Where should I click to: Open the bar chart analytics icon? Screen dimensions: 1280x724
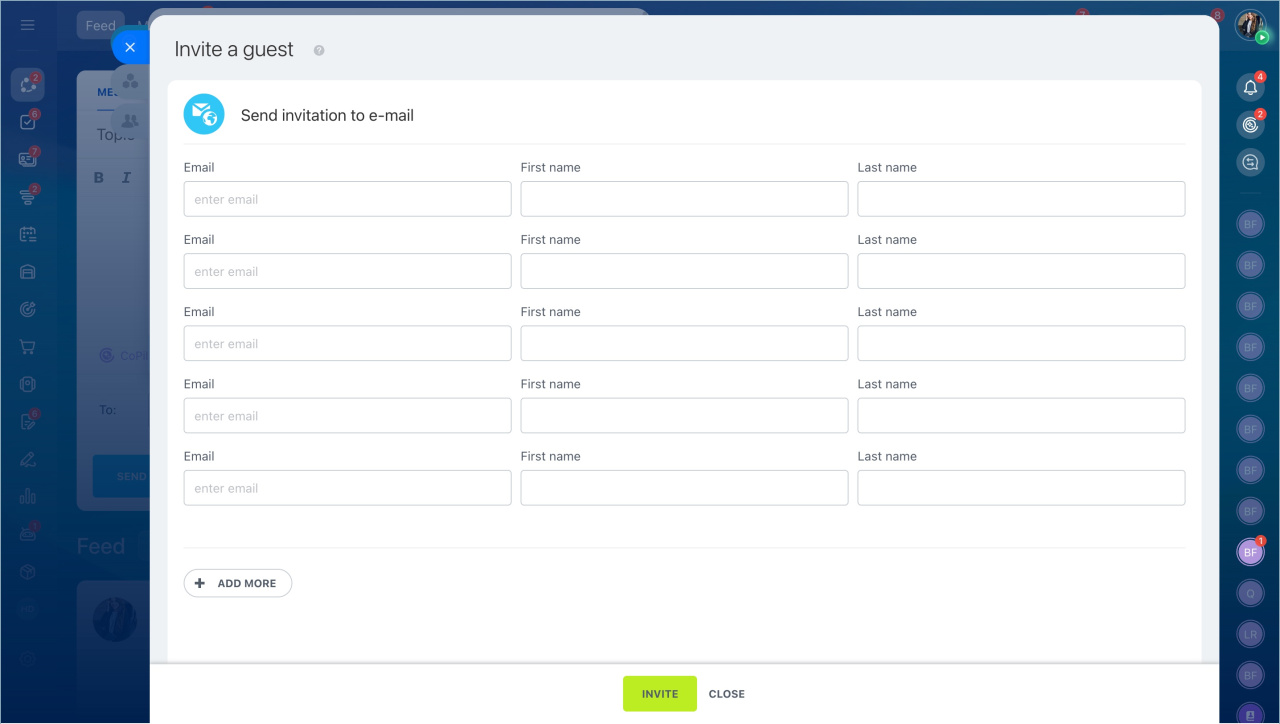click(27, 496)
